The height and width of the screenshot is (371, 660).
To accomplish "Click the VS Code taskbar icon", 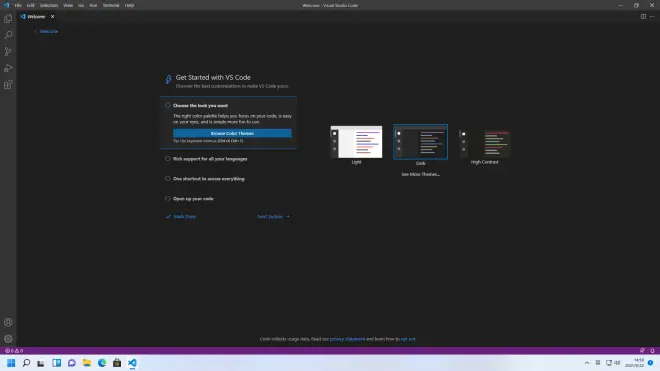I will click(132, 363).
